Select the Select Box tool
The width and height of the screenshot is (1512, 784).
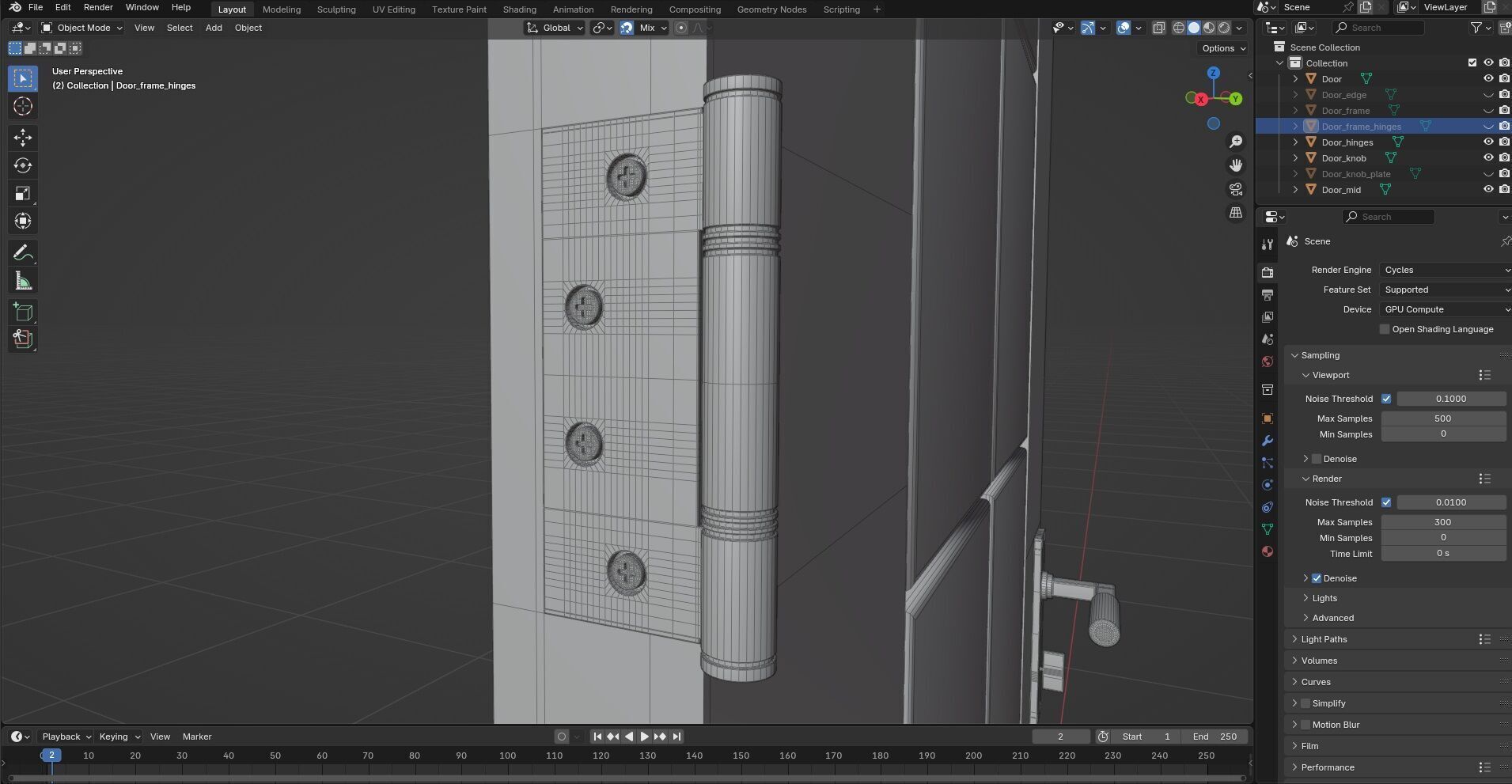(x=22, y=78)
